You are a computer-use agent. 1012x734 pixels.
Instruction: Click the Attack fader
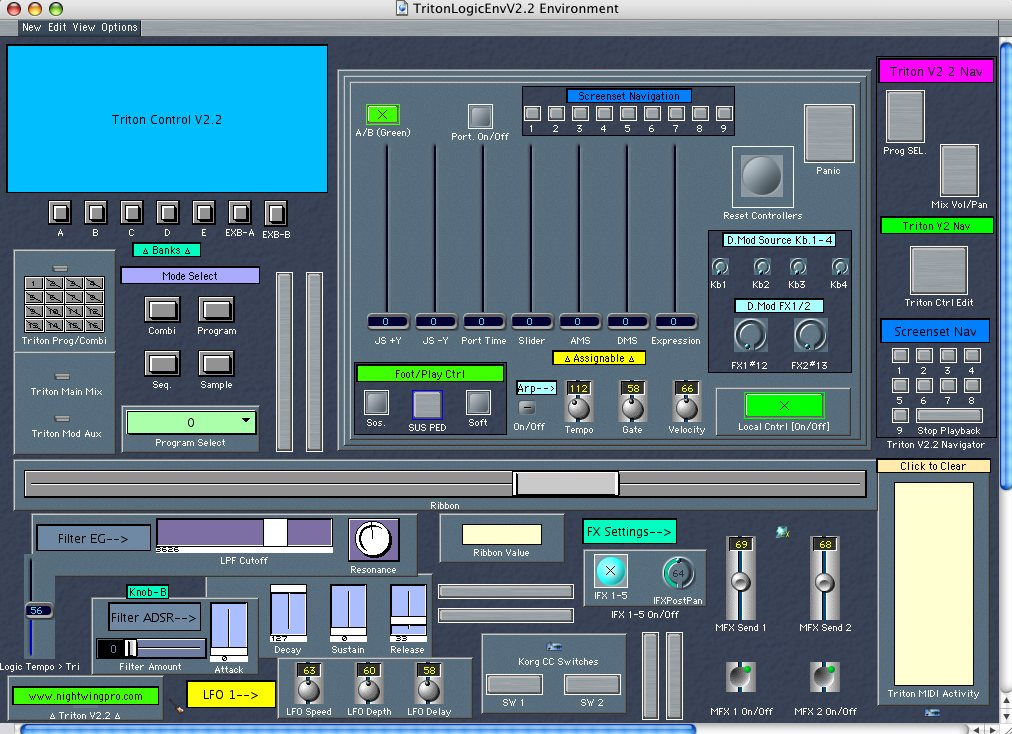229,633
